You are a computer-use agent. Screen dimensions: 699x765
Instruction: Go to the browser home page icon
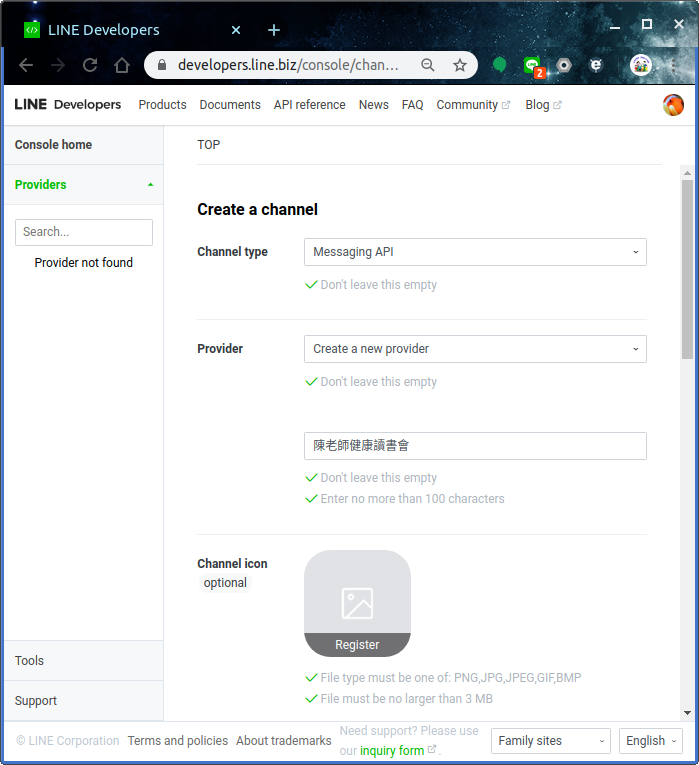pos(122,65)
